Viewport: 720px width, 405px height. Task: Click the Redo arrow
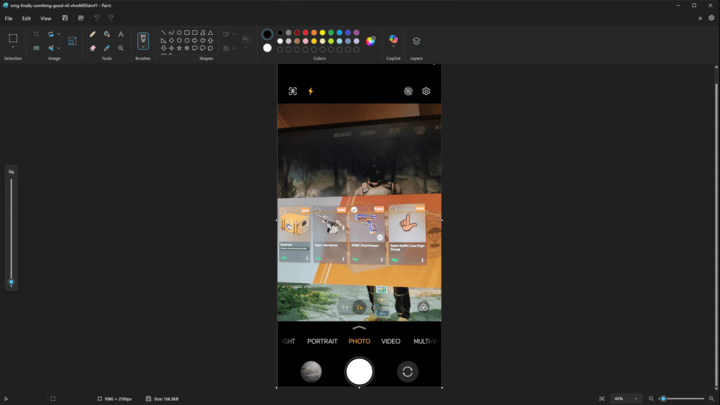(111, 18)
